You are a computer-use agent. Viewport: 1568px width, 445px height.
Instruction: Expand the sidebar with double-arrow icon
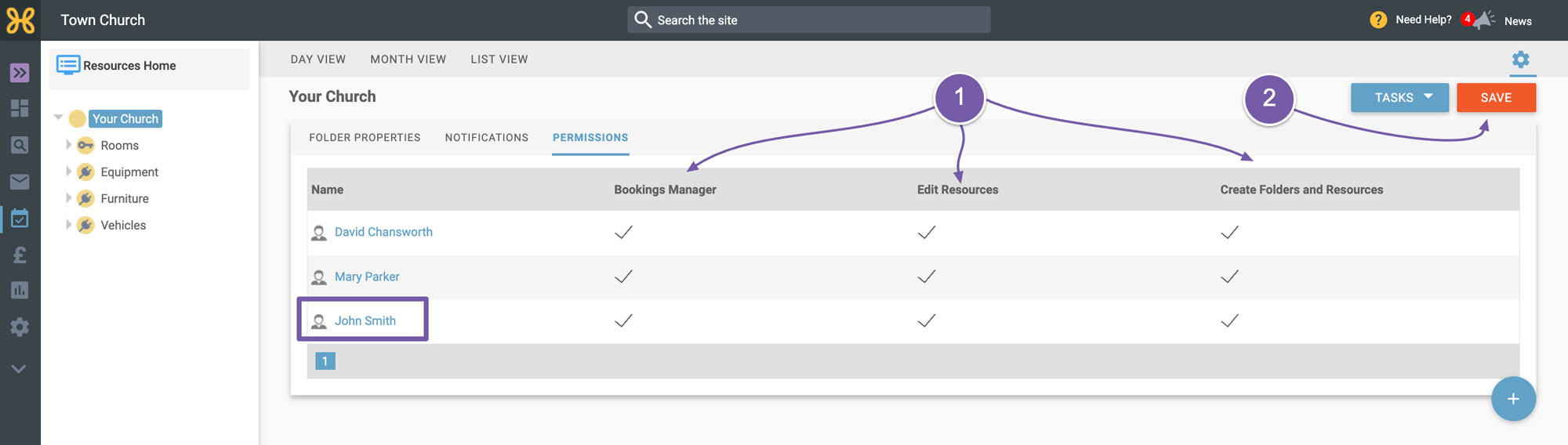(x=20, y=73)
